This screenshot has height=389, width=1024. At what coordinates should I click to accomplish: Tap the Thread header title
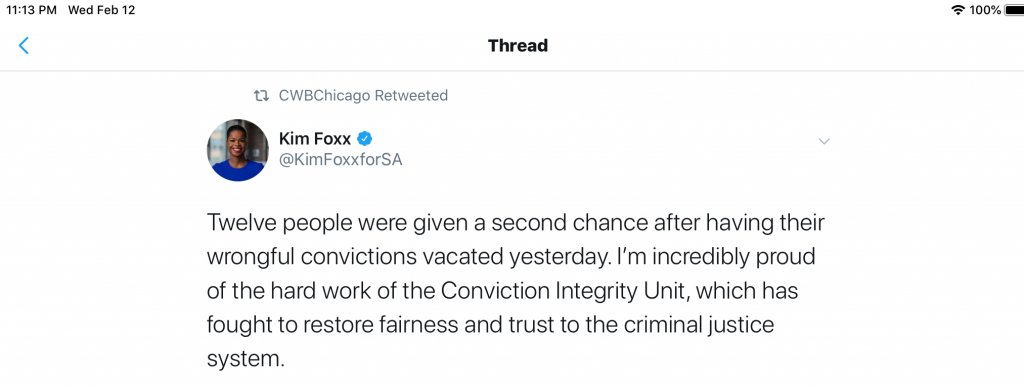(518, 46)
